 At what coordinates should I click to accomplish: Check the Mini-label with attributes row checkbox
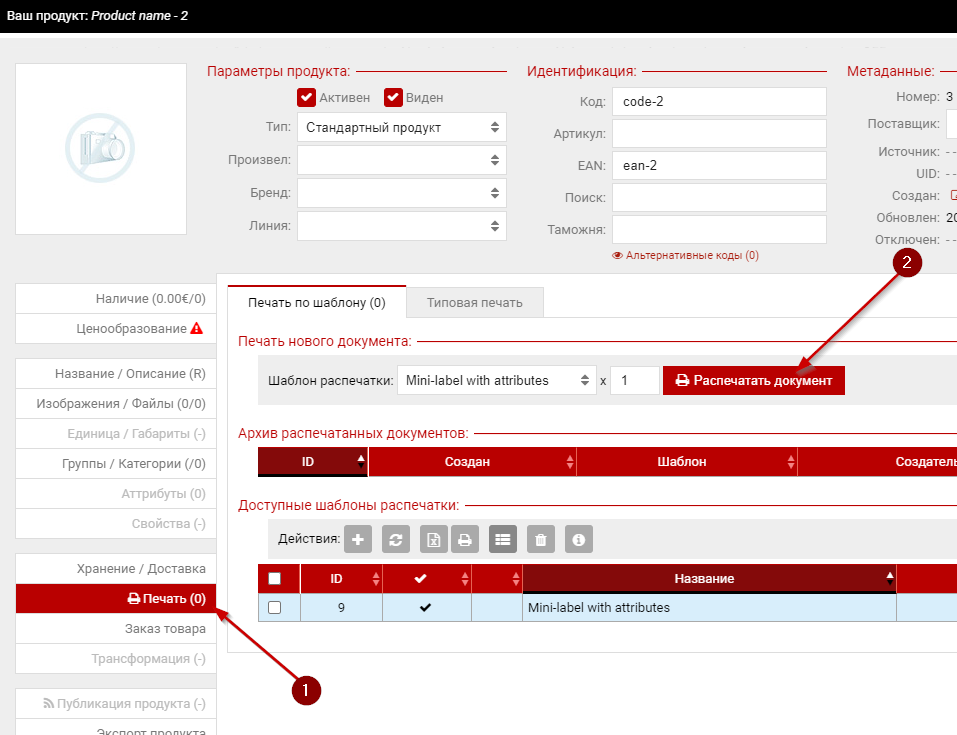[275, 607]
